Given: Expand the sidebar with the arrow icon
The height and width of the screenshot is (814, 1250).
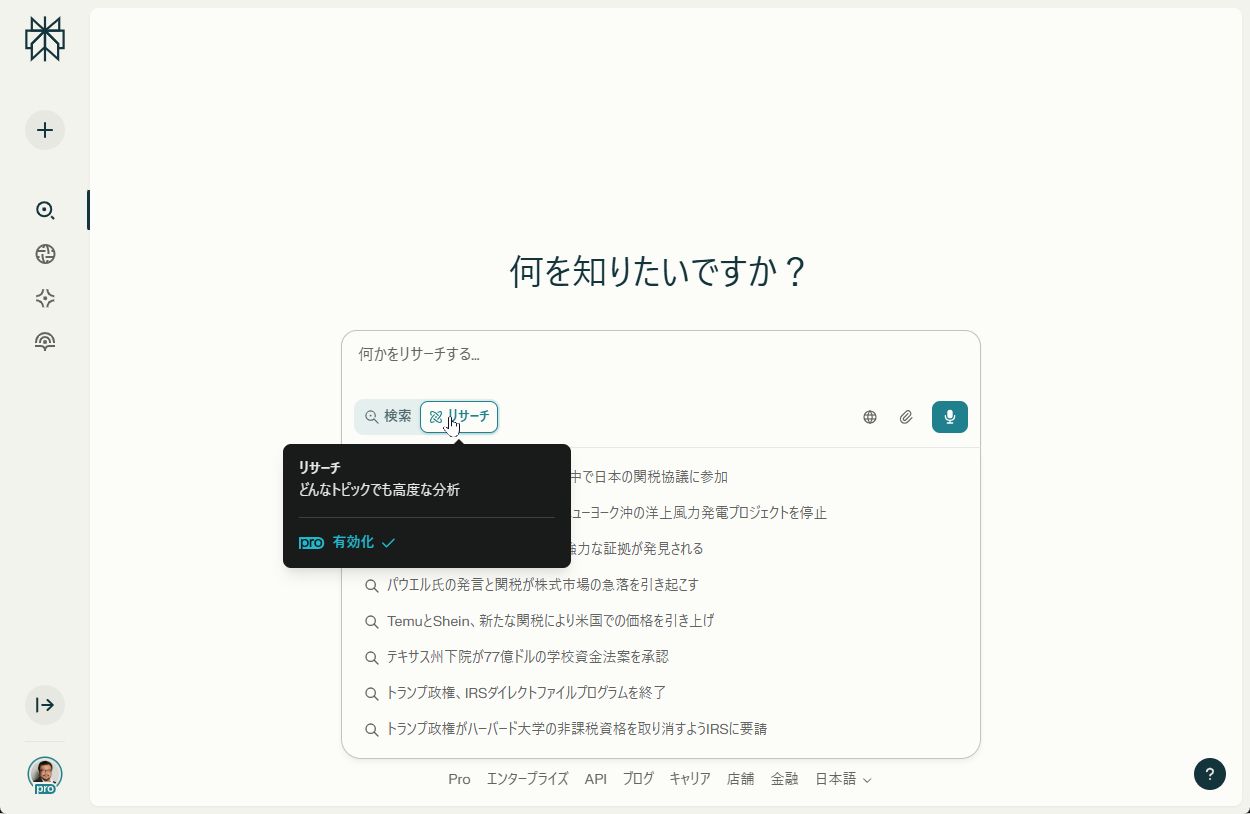Looking at the screenshot, I should pyautogui.click(x=45, y=705).
